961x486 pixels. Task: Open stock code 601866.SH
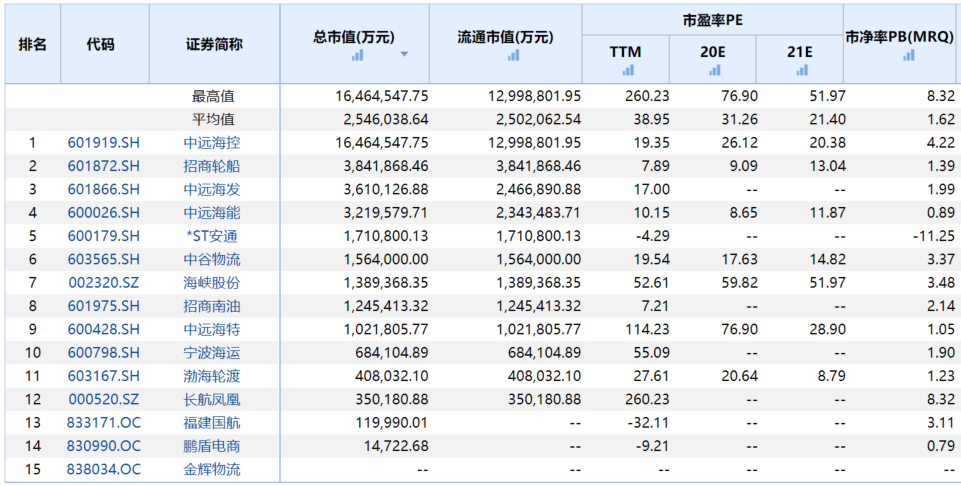point(104,189)
